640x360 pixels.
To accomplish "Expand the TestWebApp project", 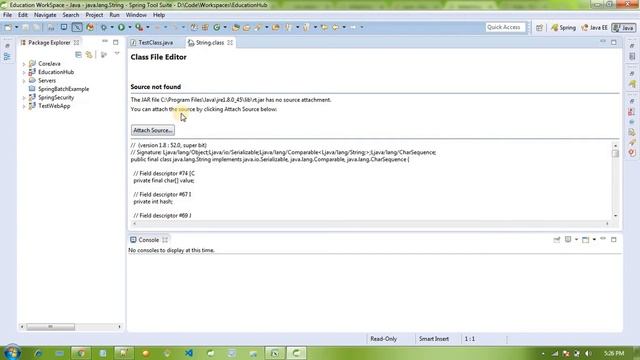I will [x=24, y=107].
